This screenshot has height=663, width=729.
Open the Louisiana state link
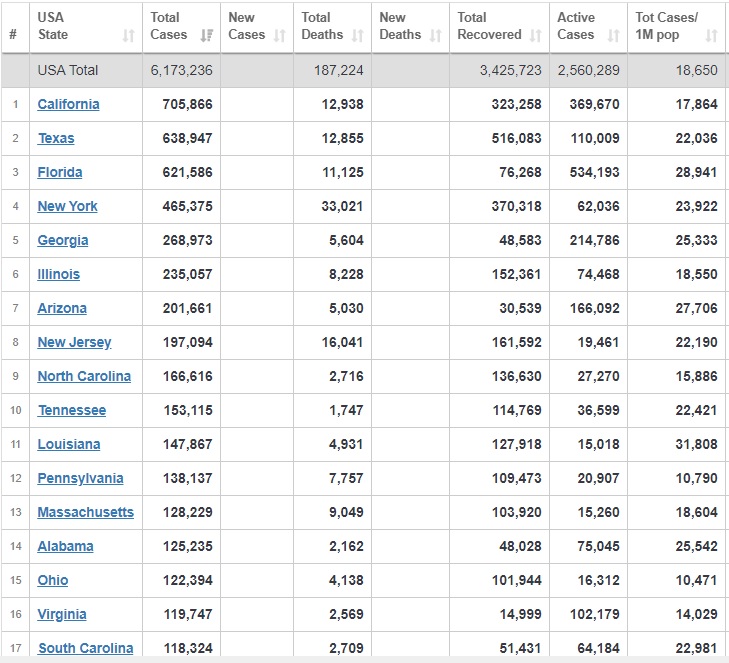pos(69,444)
